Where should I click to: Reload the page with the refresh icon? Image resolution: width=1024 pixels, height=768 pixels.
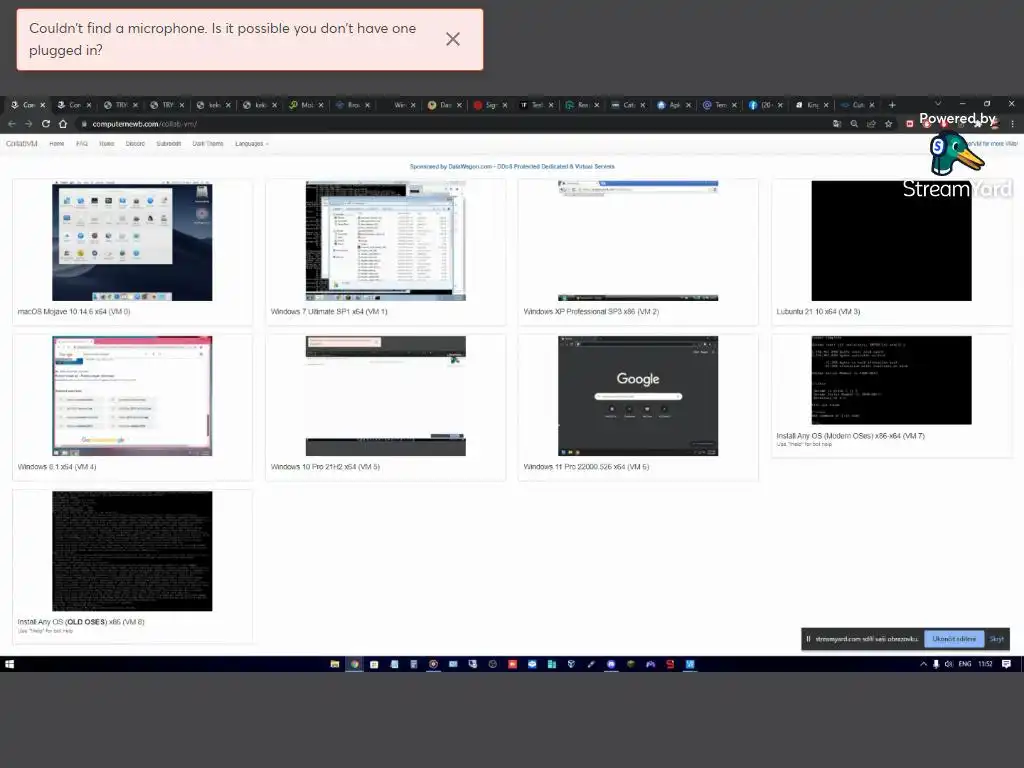coord(46,123)
